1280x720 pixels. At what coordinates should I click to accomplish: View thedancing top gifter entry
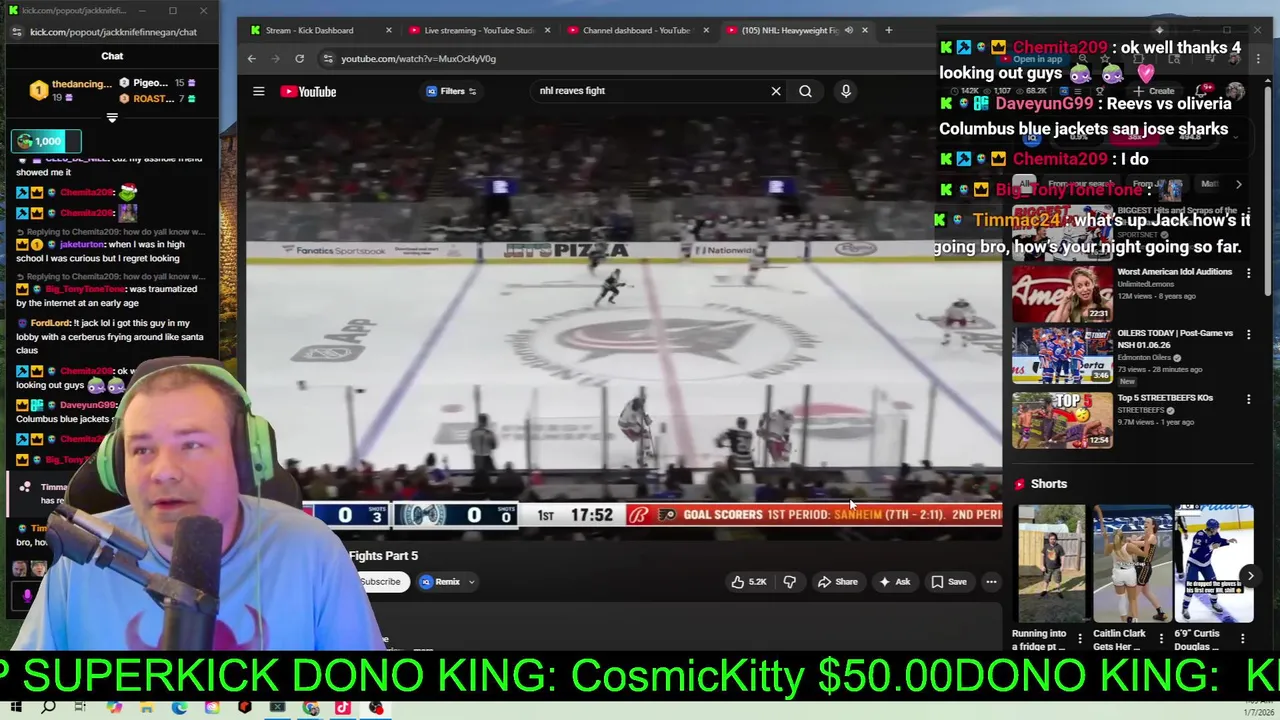click(x=70, y=90)
